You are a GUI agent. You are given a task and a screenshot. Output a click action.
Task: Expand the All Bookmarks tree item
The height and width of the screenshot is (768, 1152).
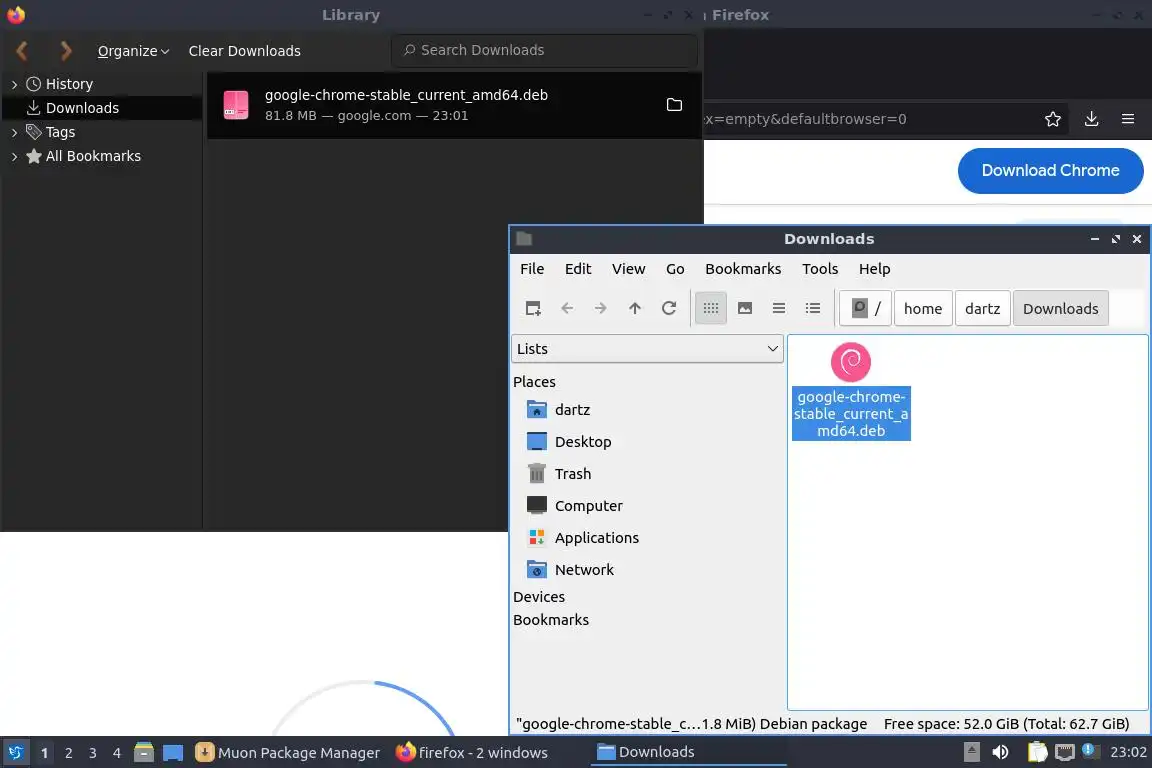coord(14,157)
